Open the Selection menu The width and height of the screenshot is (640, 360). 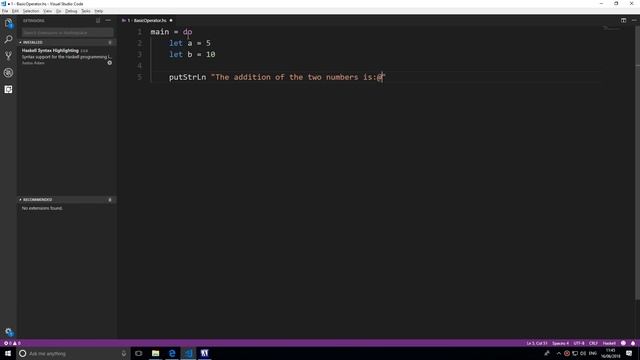click(31, 11)
